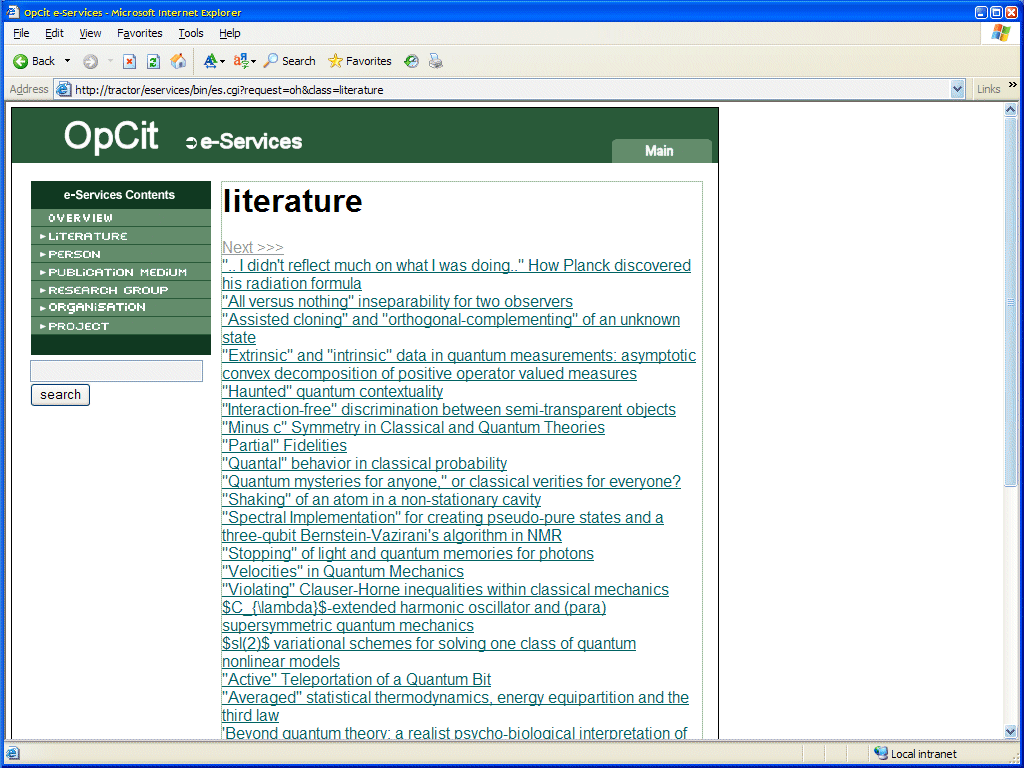Click the Local intranet zone indicator
Viewport: 1024px width, 768px height.
915,754
